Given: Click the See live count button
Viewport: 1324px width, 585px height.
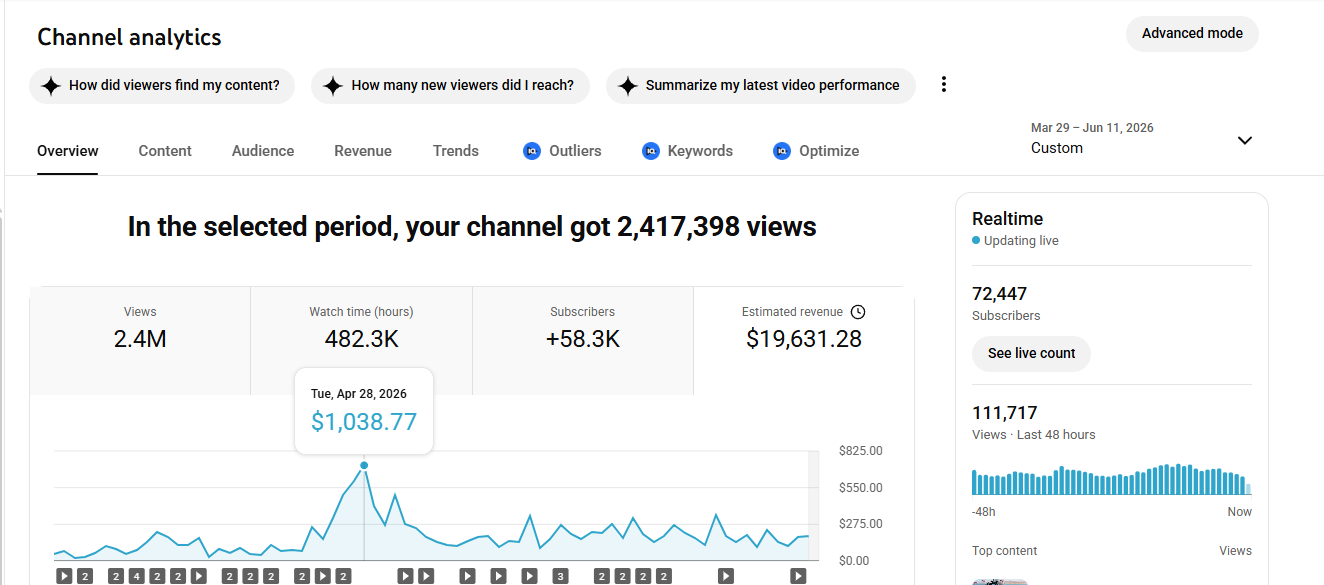Looking at the screenshot, I should (x=1031, y=353).
